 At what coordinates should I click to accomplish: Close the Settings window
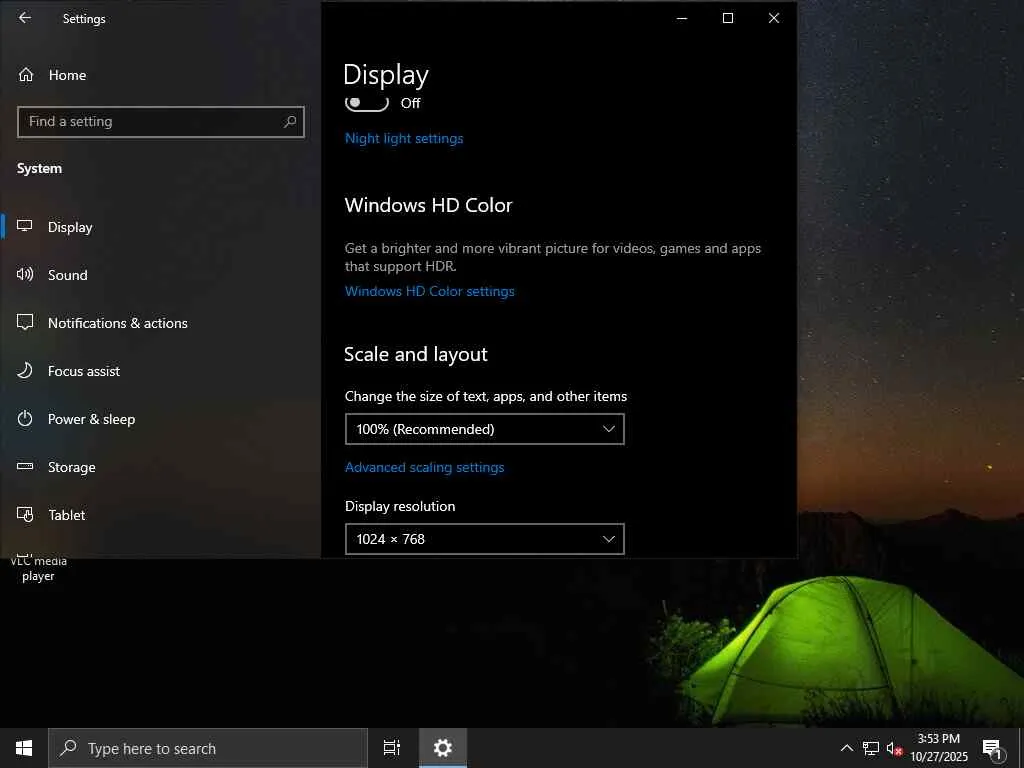click(774, 18)
